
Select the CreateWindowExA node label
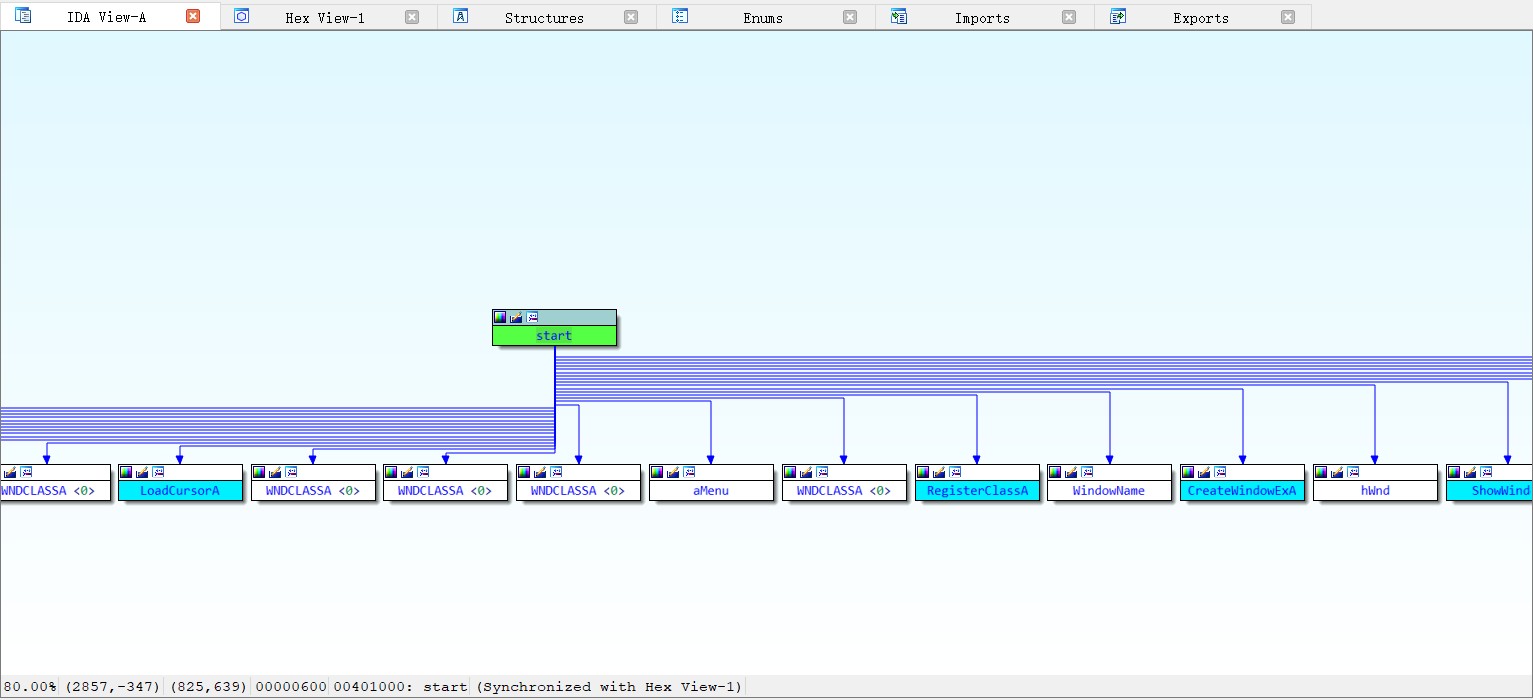pos(1242,491)
